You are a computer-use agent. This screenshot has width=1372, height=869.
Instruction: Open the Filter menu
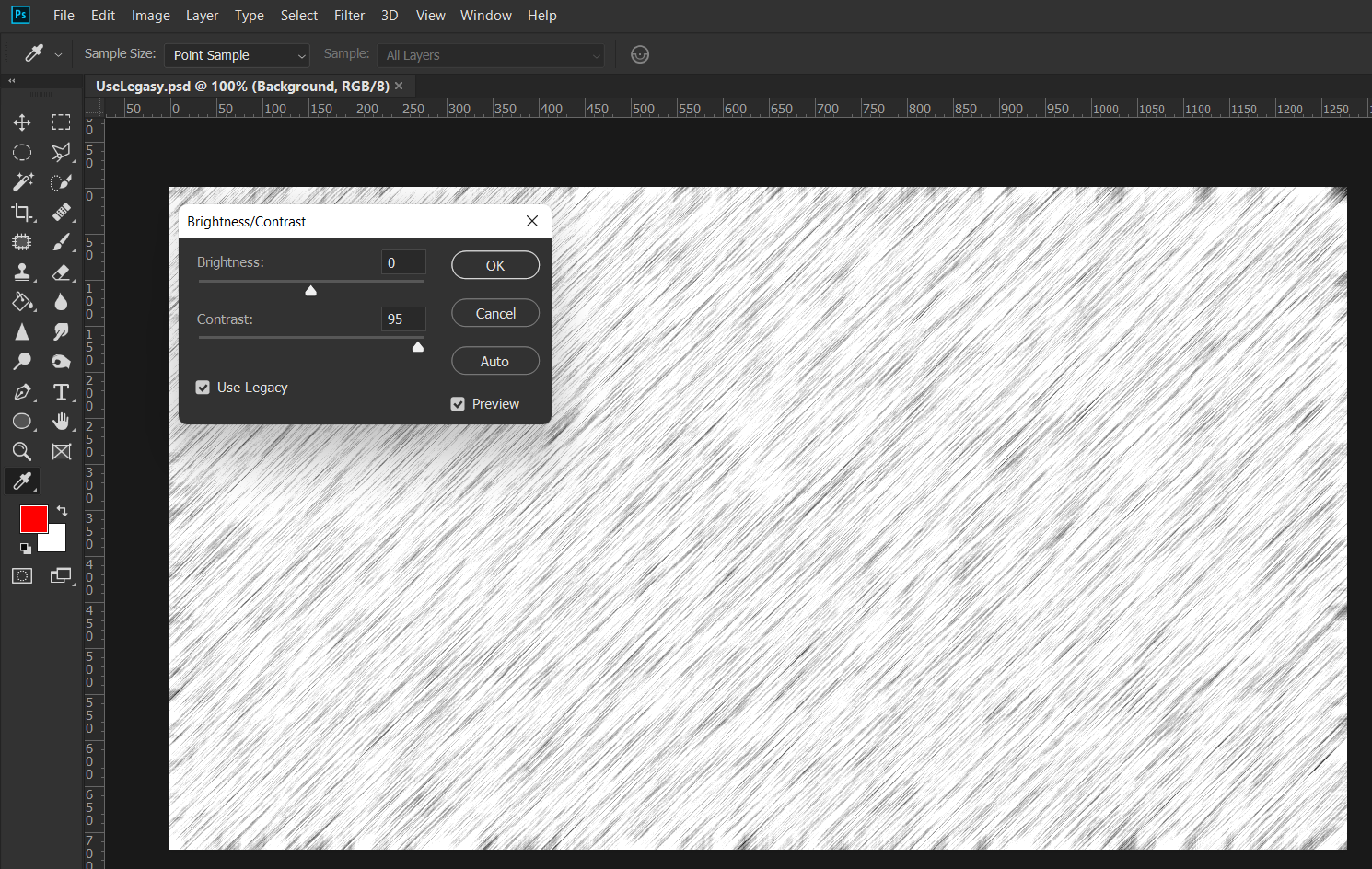pos(349,15)
